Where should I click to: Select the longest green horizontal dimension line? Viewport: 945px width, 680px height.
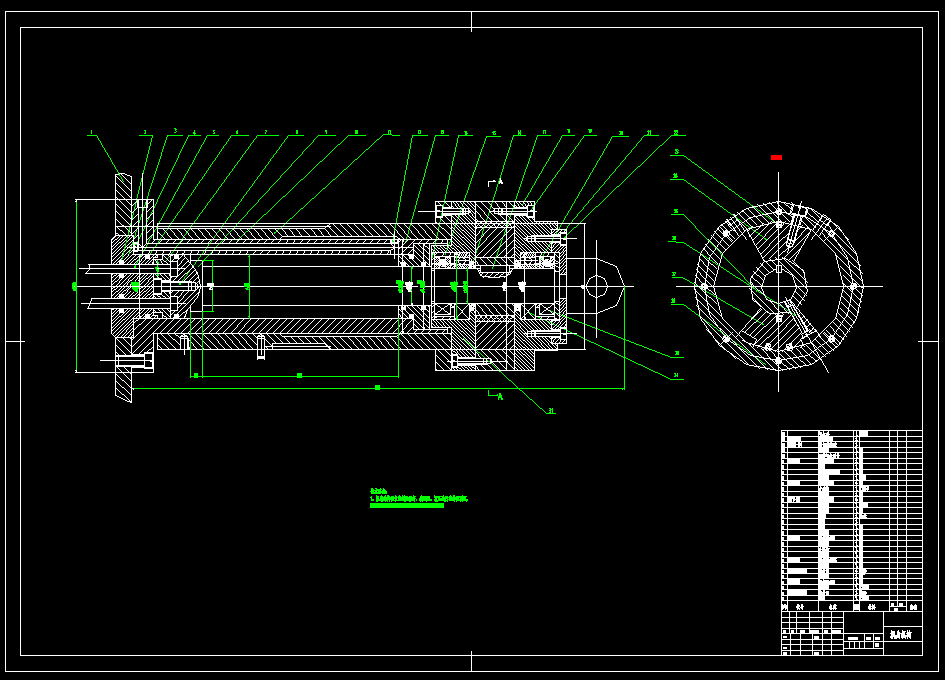coord(378,388)
